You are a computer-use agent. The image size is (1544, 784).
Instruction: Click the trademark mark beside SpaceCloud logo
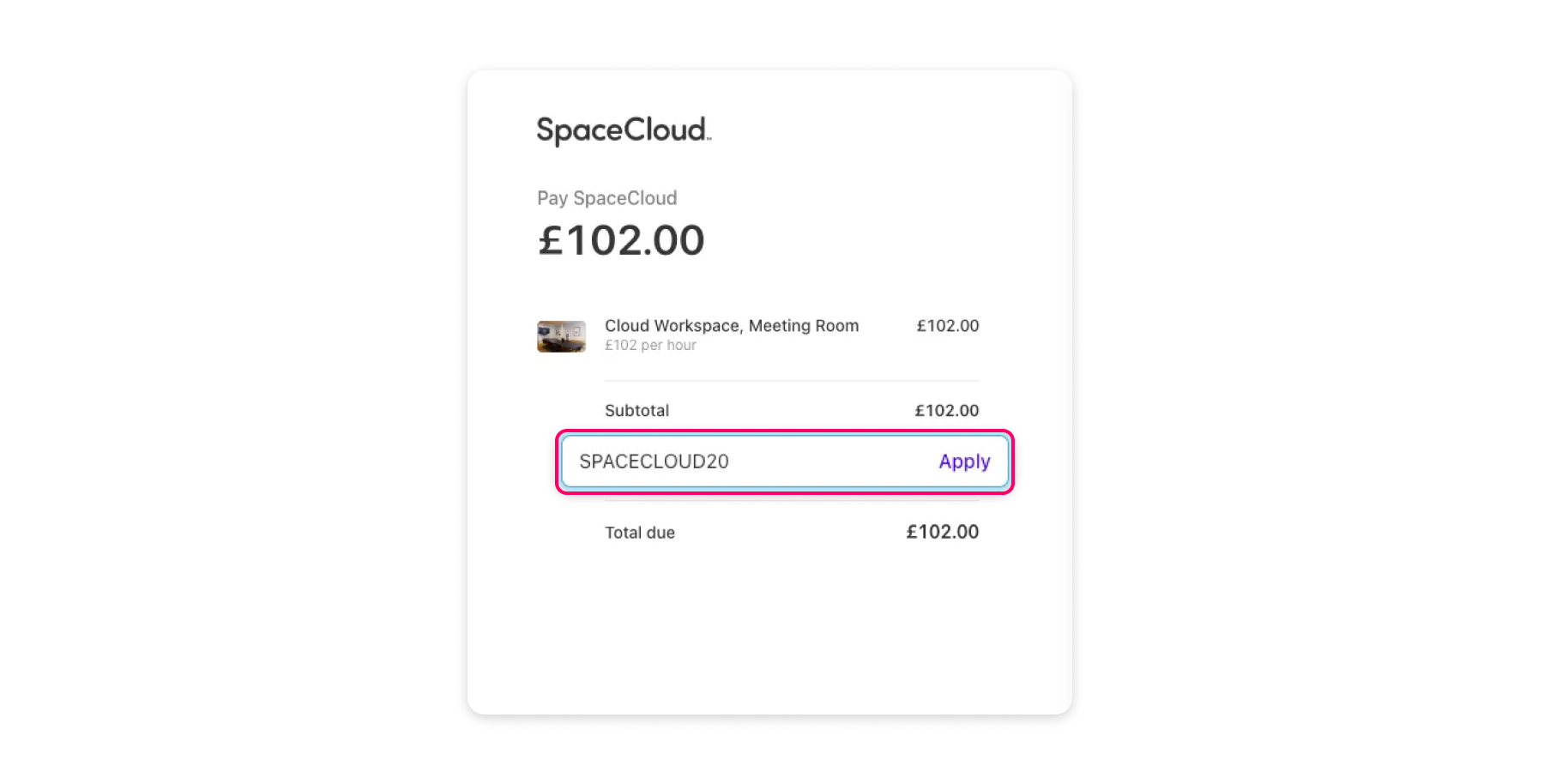pyautogui.click(x=709, y=139)
